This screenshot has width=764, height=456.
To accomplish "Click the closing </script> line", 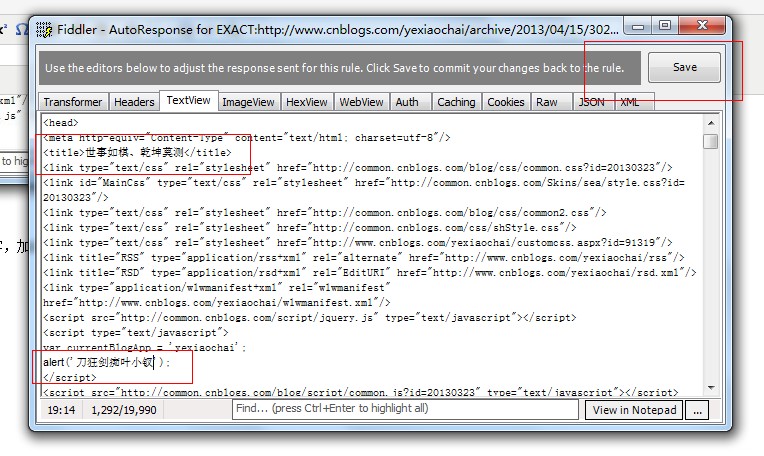I will click(70, 378).
